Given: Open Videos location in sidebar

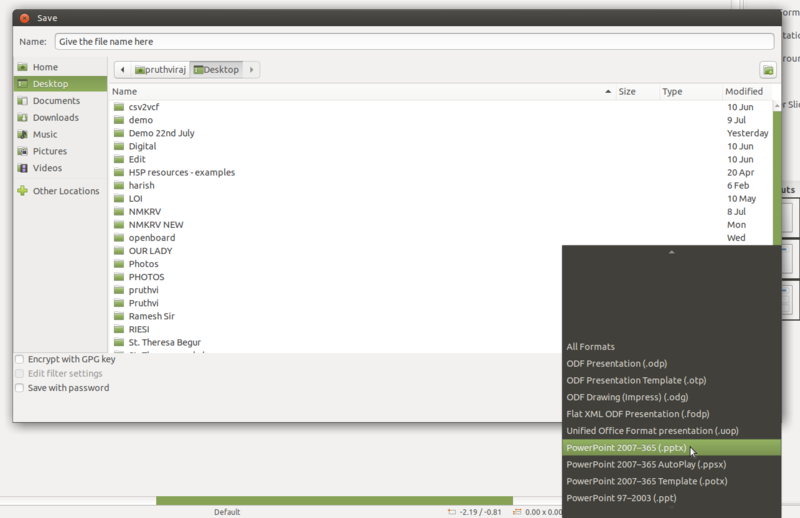Looking at the screenshot, I should pyautogui.click(x=60, y=168).
